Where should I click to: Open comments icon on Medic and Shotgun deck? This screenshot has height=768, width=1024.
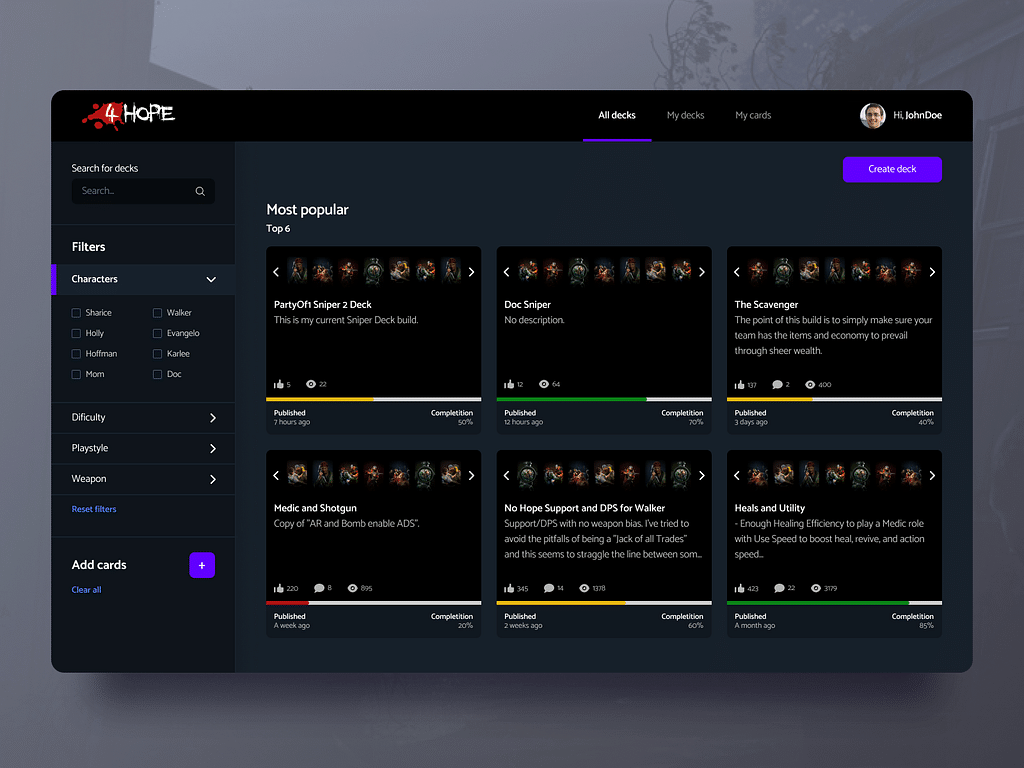[x=319, y=588]
